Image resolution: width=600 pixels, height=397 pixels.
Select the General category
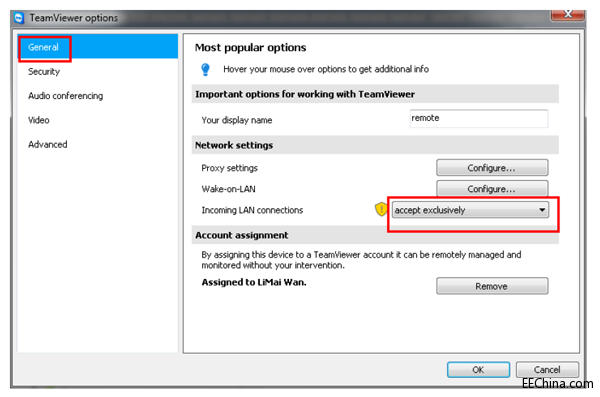click(98, 47)
